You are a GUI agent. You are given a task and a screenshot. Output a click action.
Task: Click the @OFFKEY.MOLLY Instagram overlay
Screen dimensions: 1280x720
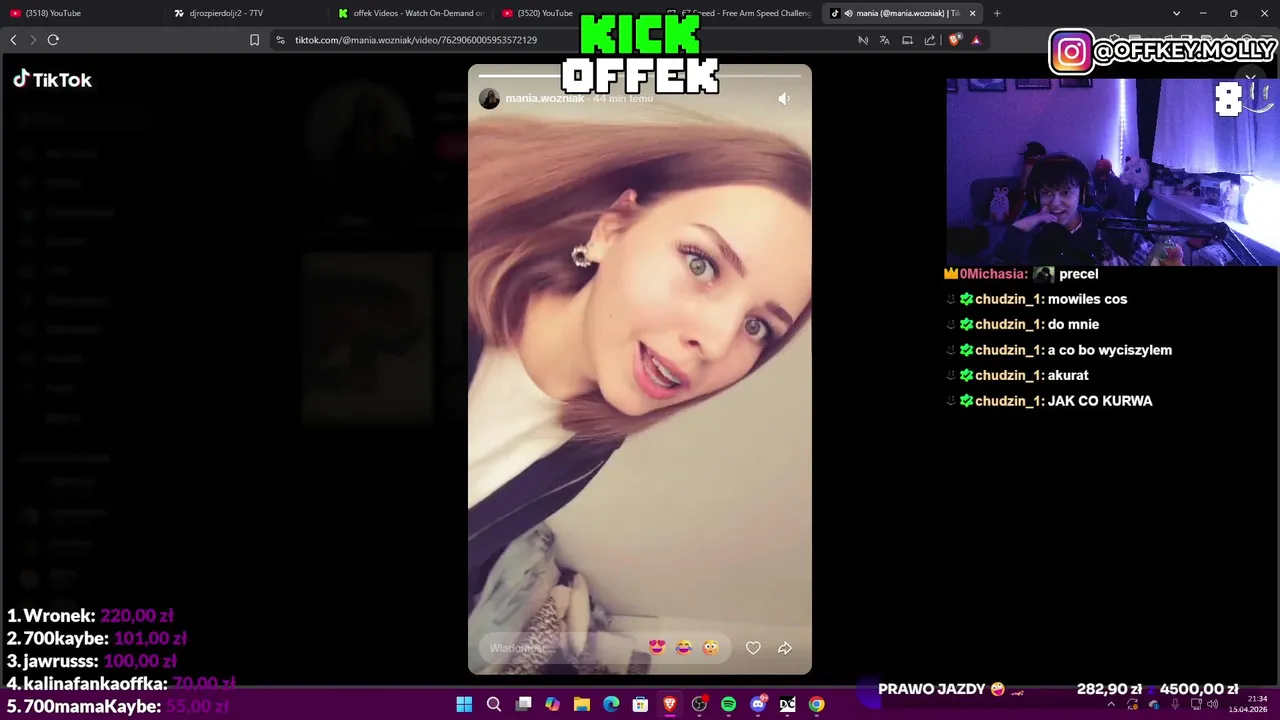[x=1164, y=51]
